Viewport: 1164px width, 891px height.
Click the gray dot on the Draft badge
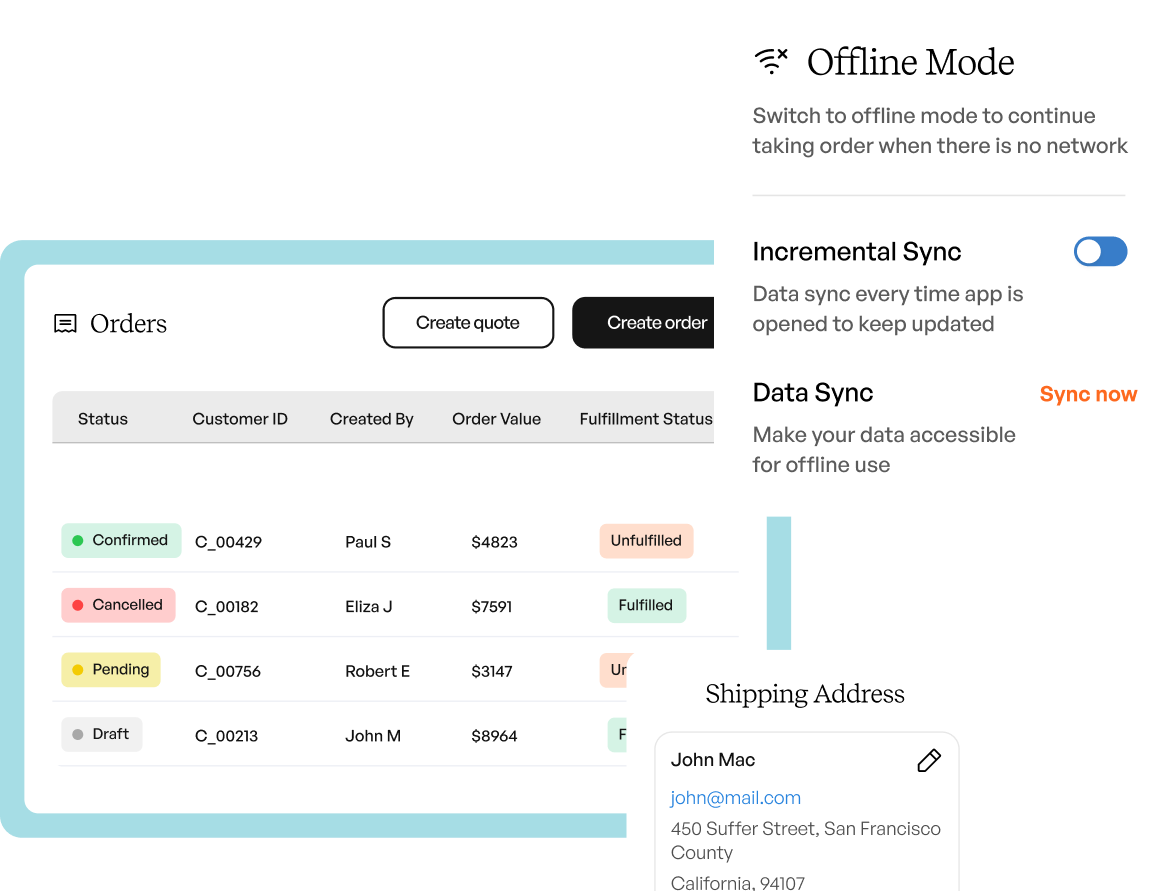point(78,734)
